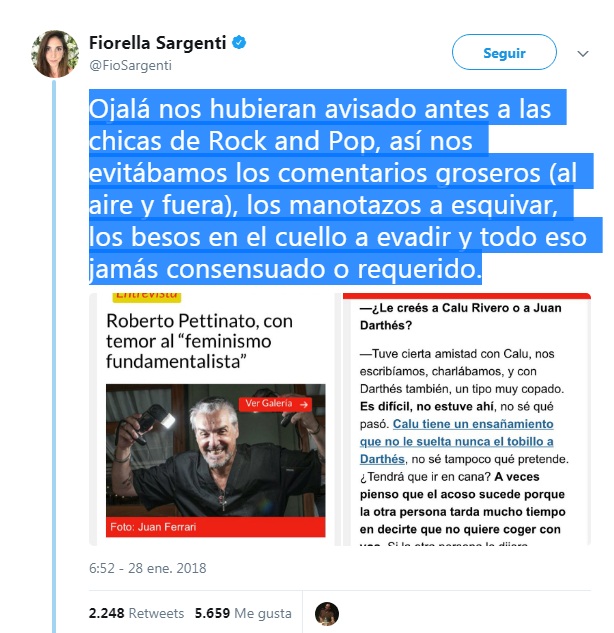Open Roberto Pettinato article screenshot image
The height and width of the screenshot is (633, 614).
click(x=214, y=419)
